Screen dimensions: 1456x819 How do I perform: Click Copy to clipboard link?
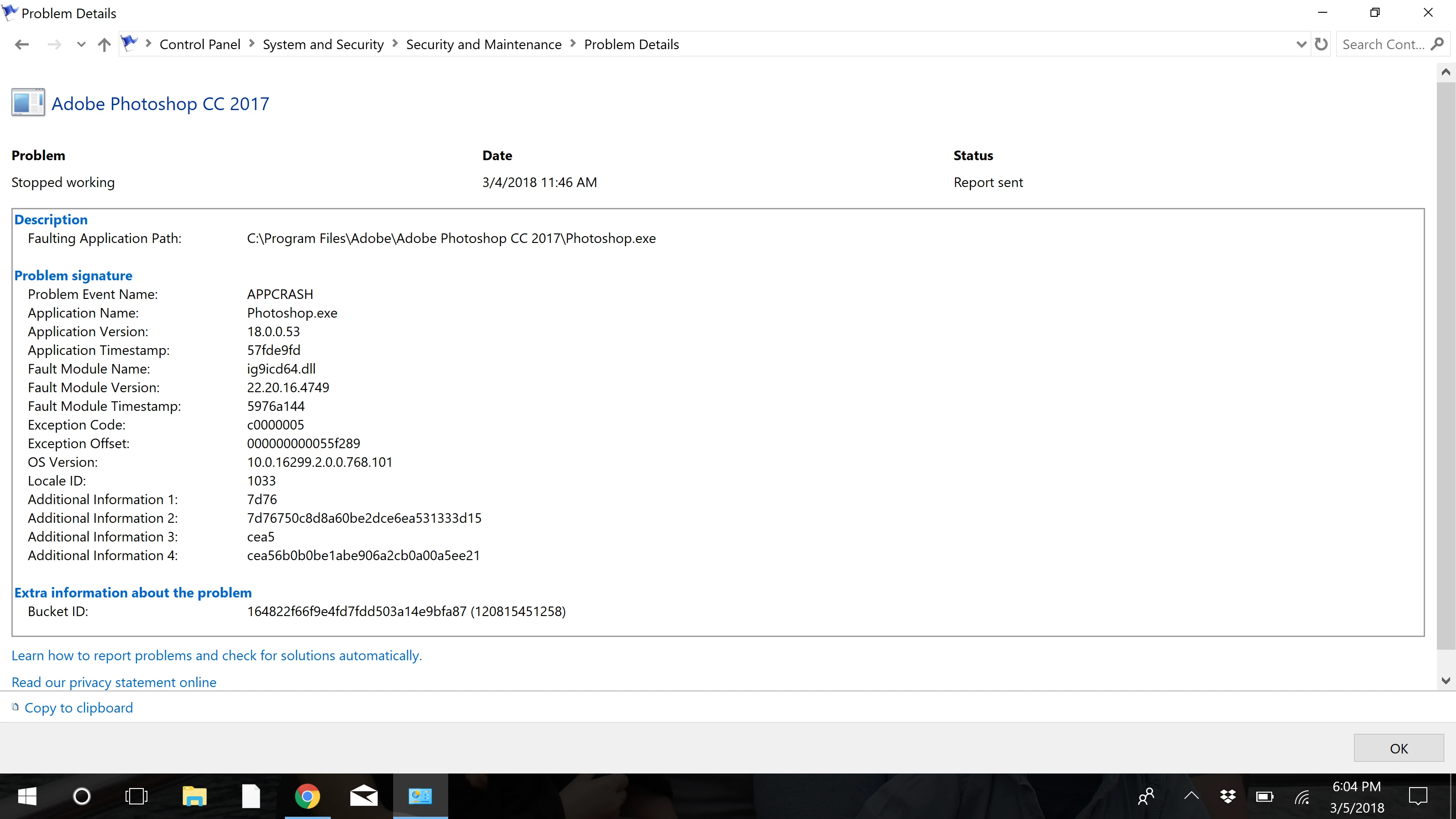pyautogui.click(x=79, y=708)
